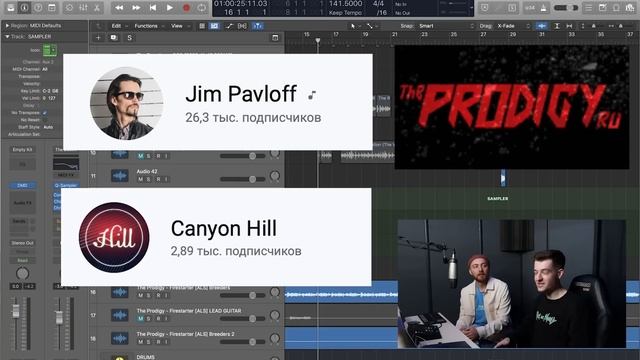This screenshot has width=640, height=360.
Task: Open the Drag X-Fade dropdown
Action: [513, 26]
